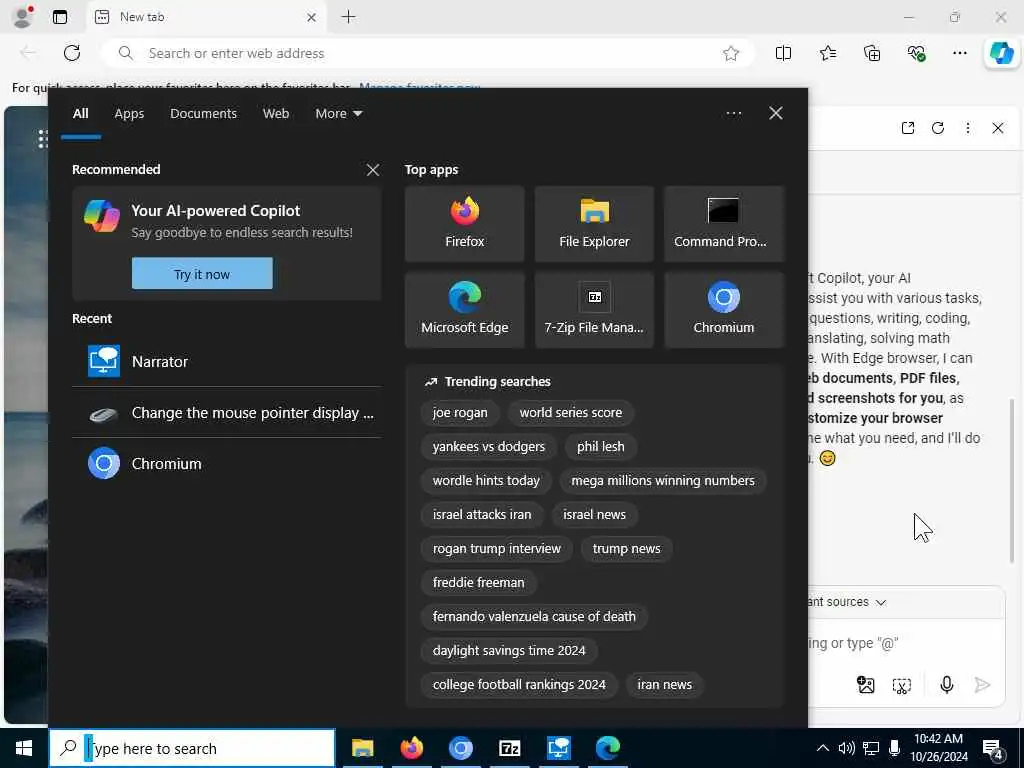1024x768 pixels.
Task: Click Try it now button
Action: [x=202, y=274]
